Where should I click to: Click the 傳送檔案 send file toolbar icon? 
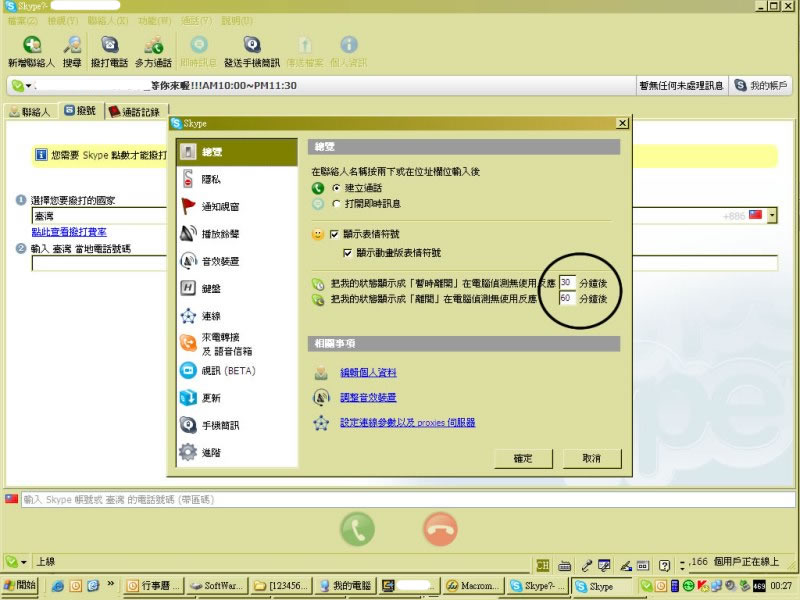(x=305, y=52)
